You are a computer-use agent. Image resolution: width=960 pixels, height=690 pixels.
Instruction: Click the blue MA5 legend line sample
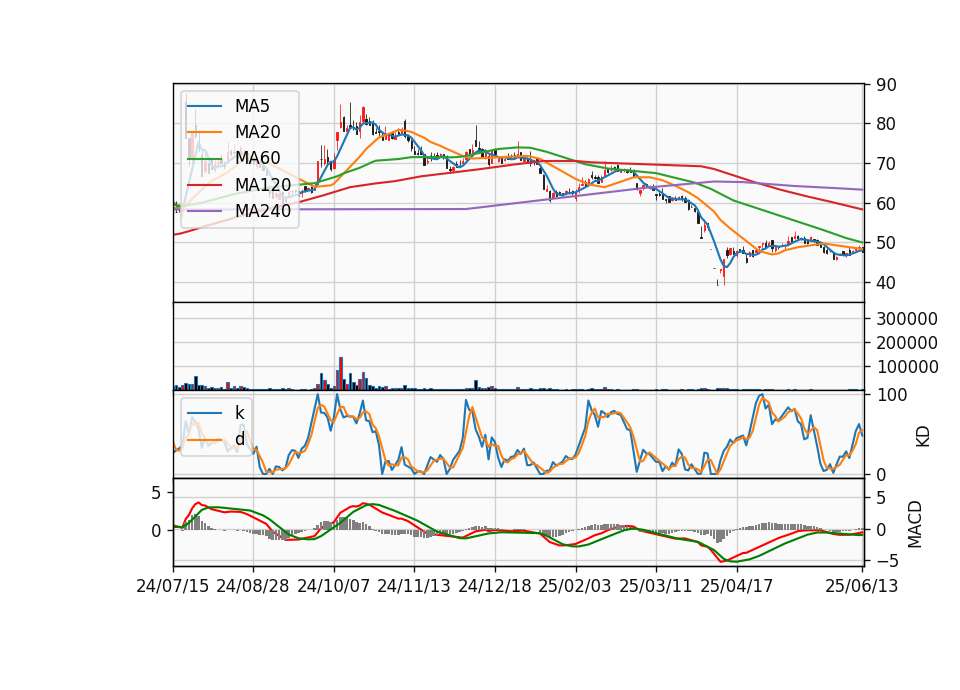click(x=204, y=106)
